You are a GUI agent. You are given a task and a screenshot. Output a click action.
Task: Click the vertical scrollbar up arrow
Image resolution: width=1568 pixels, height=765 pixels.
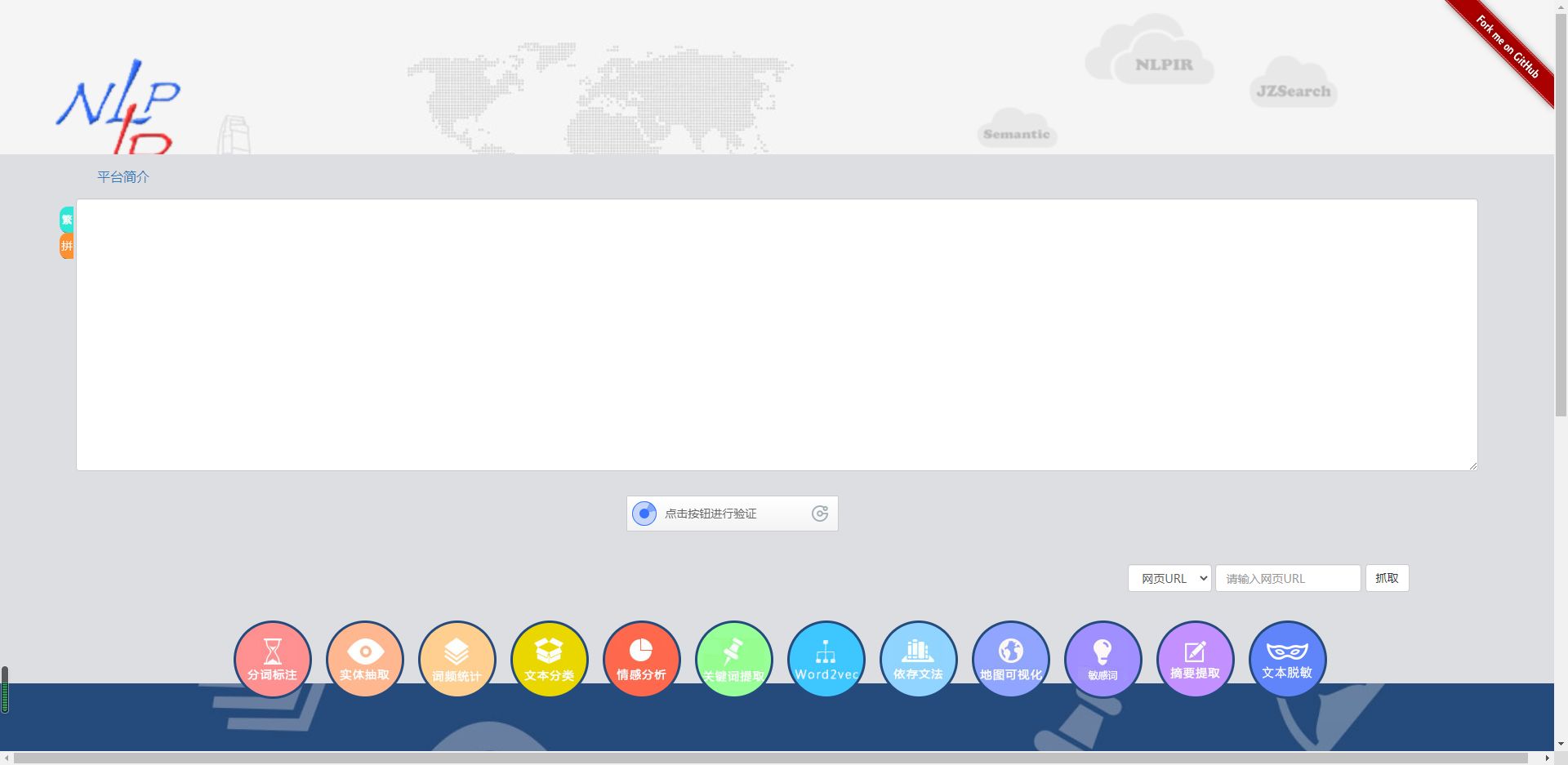pos(1561,7)
